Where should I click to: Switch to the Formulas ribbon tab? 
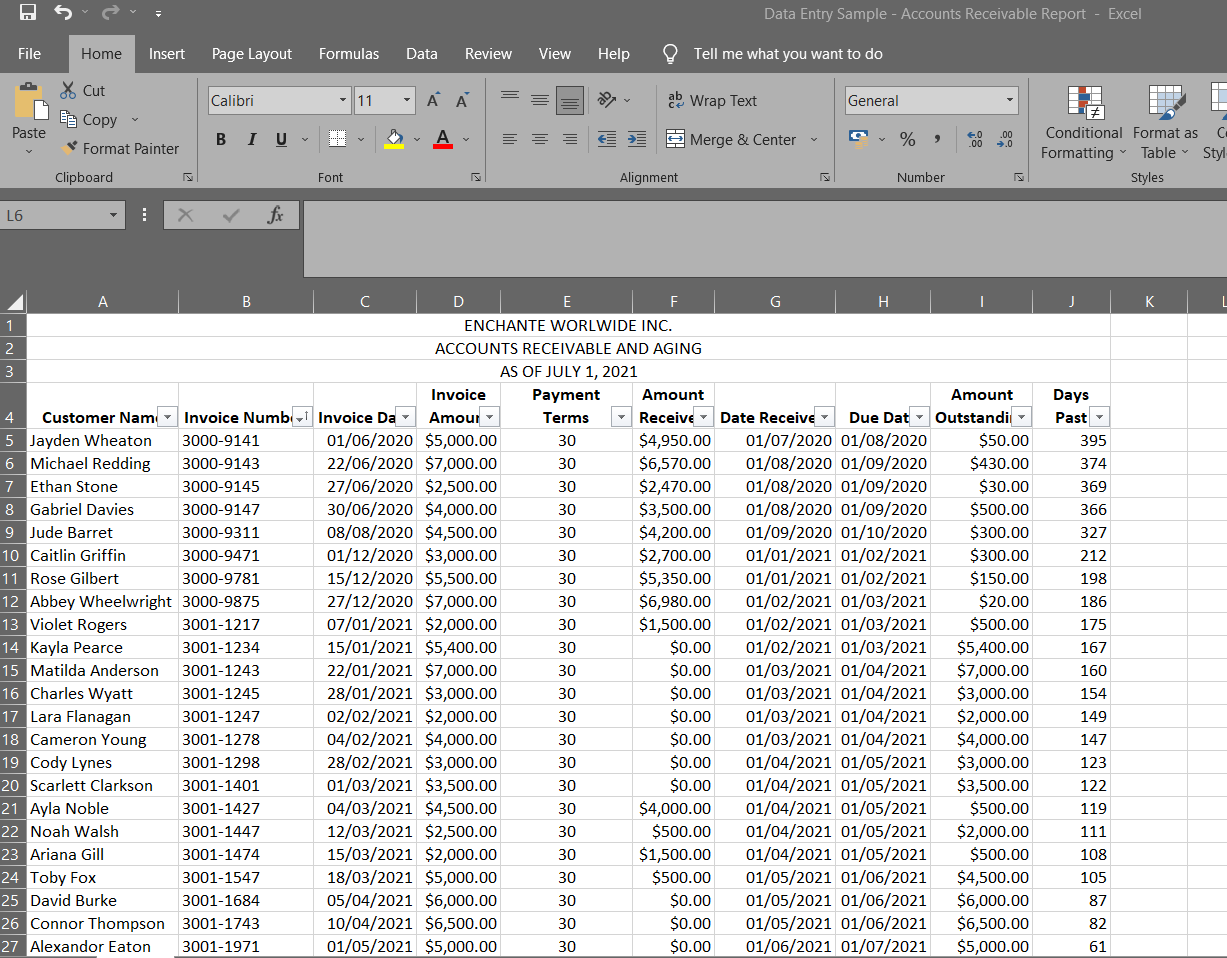pyautogui.click(x=348, y=54)
